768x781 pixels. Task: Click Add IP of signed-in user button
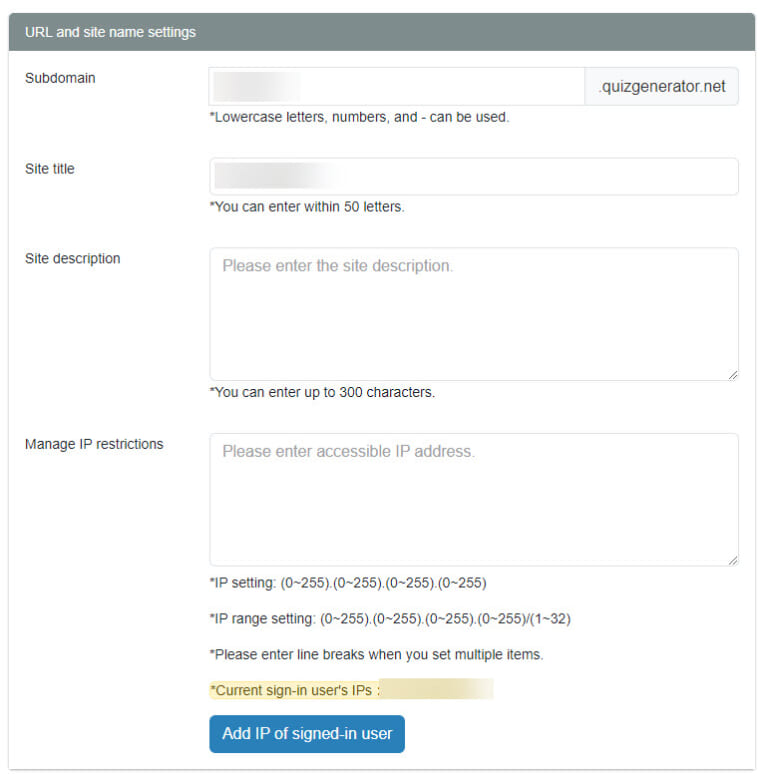(307, 734)
